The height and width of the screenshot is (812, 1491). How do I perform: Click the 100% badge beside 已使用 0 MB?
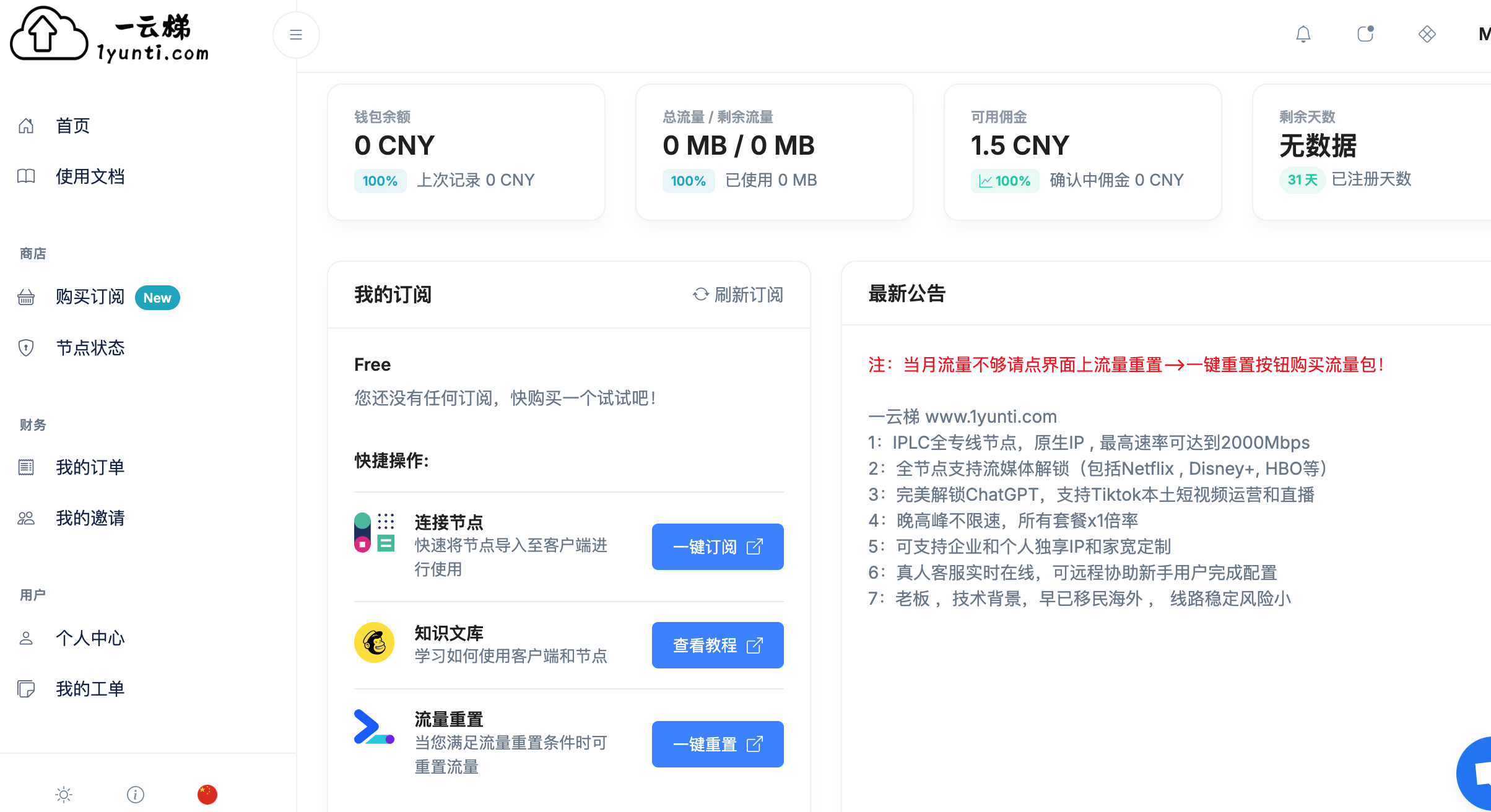(689, 181)
